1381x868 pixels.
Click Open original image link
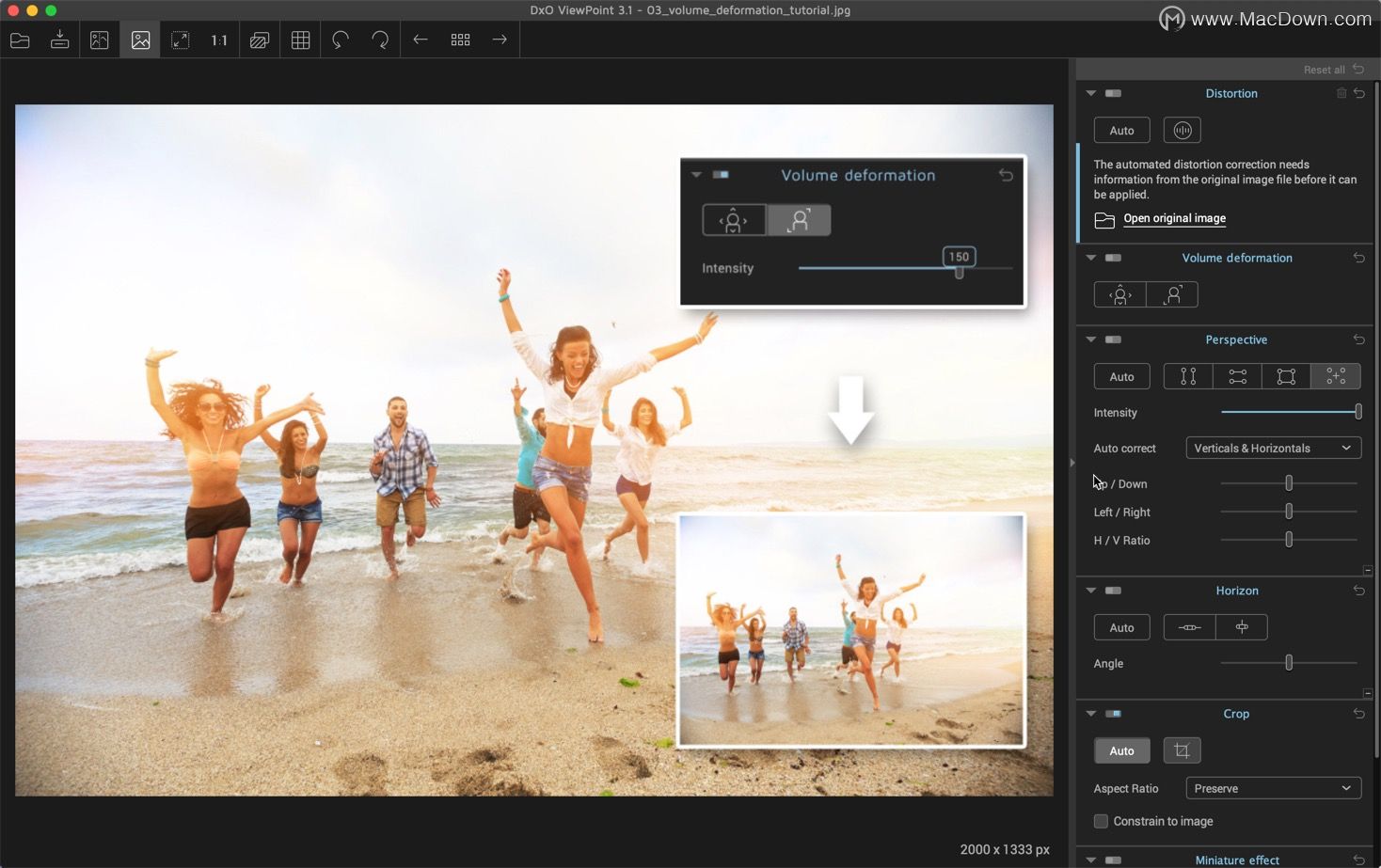(1174, 218)
